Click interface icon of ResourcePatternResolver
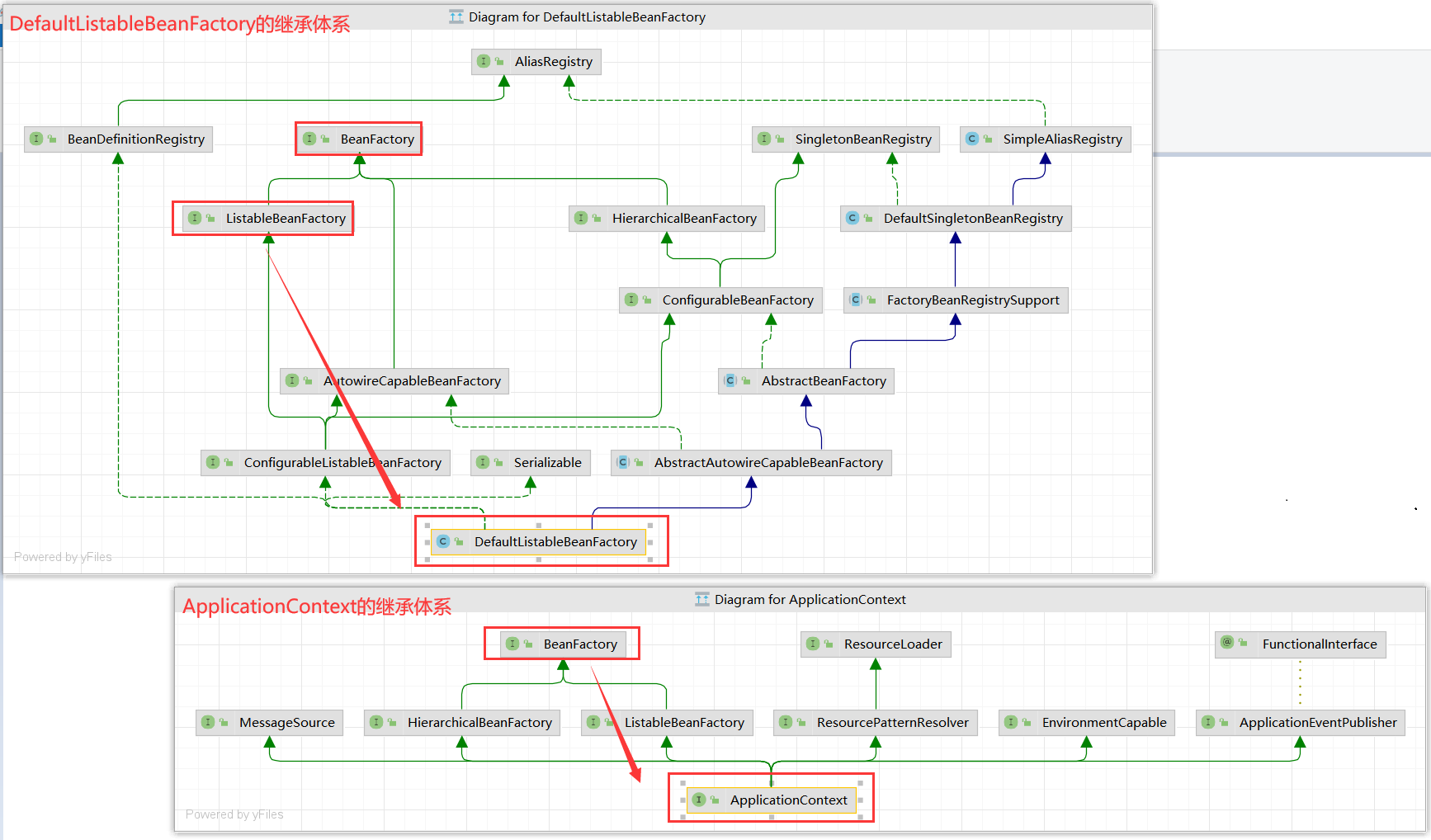 point(786,722)
